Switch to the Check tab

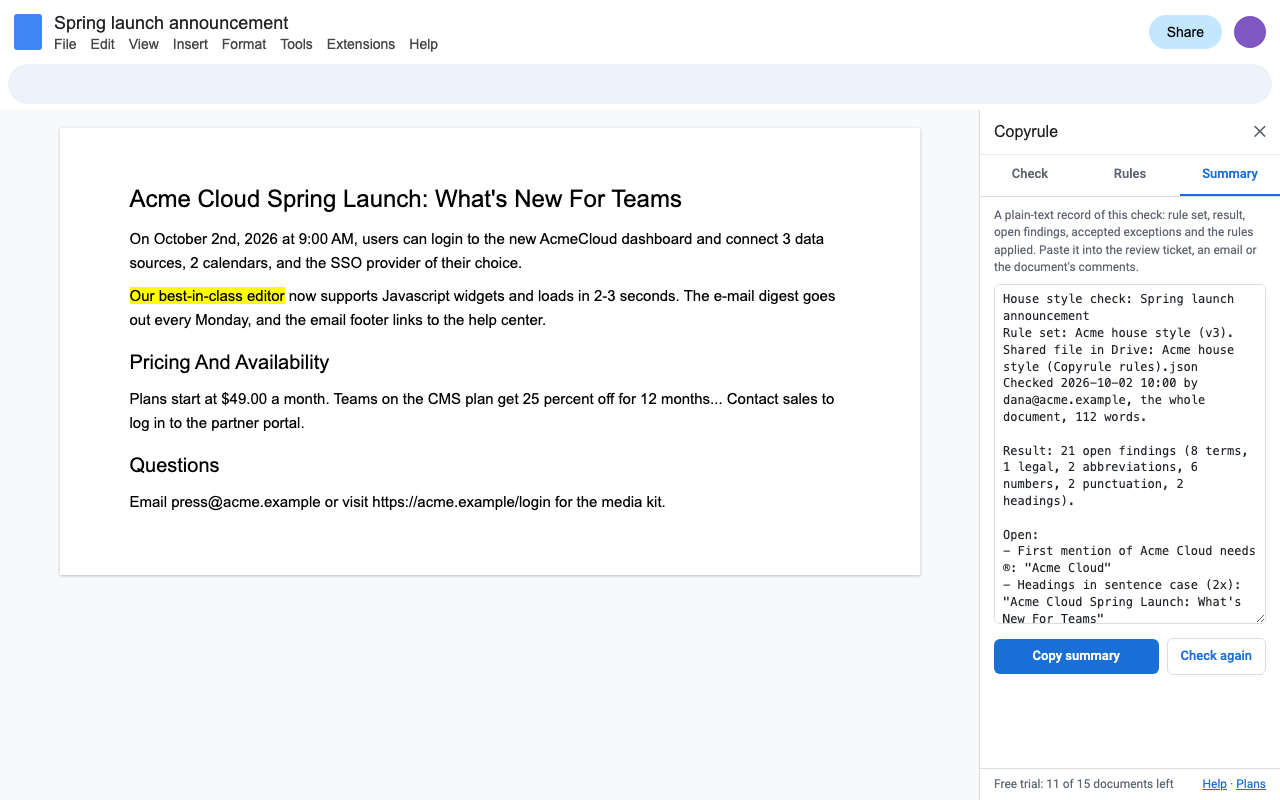pyautogui.click(x=1030, y=174)
